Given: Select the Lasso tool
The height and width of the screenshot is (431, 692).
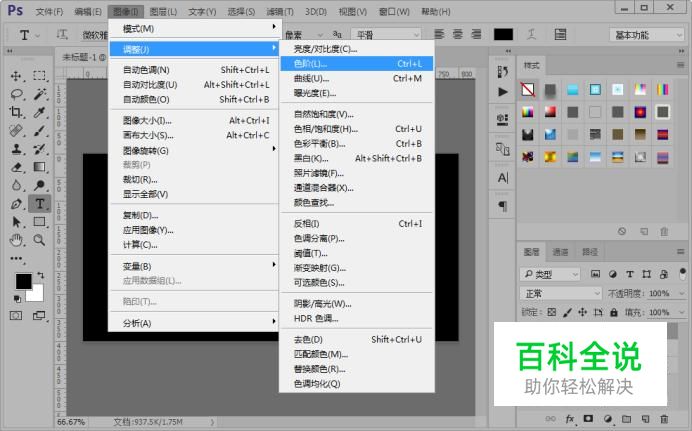Looking at the screenshot, I should (16, 94).
